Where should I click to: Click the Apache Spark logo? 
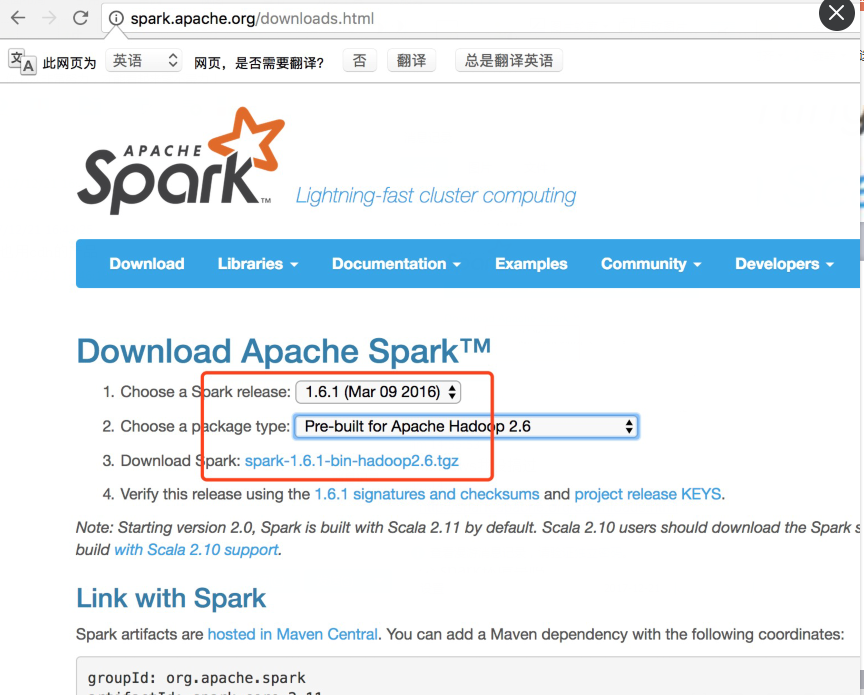point(181,161)
